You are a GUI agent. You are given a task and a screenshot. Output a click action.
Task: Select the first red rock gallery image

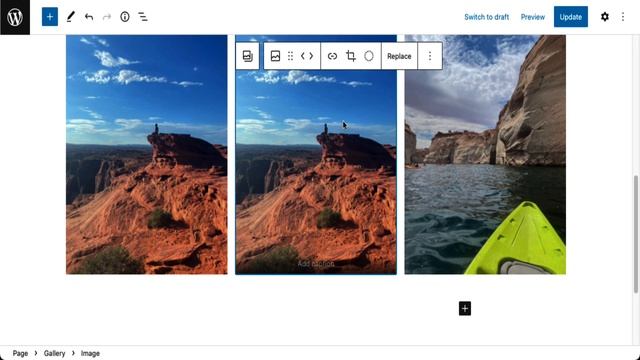147,154
